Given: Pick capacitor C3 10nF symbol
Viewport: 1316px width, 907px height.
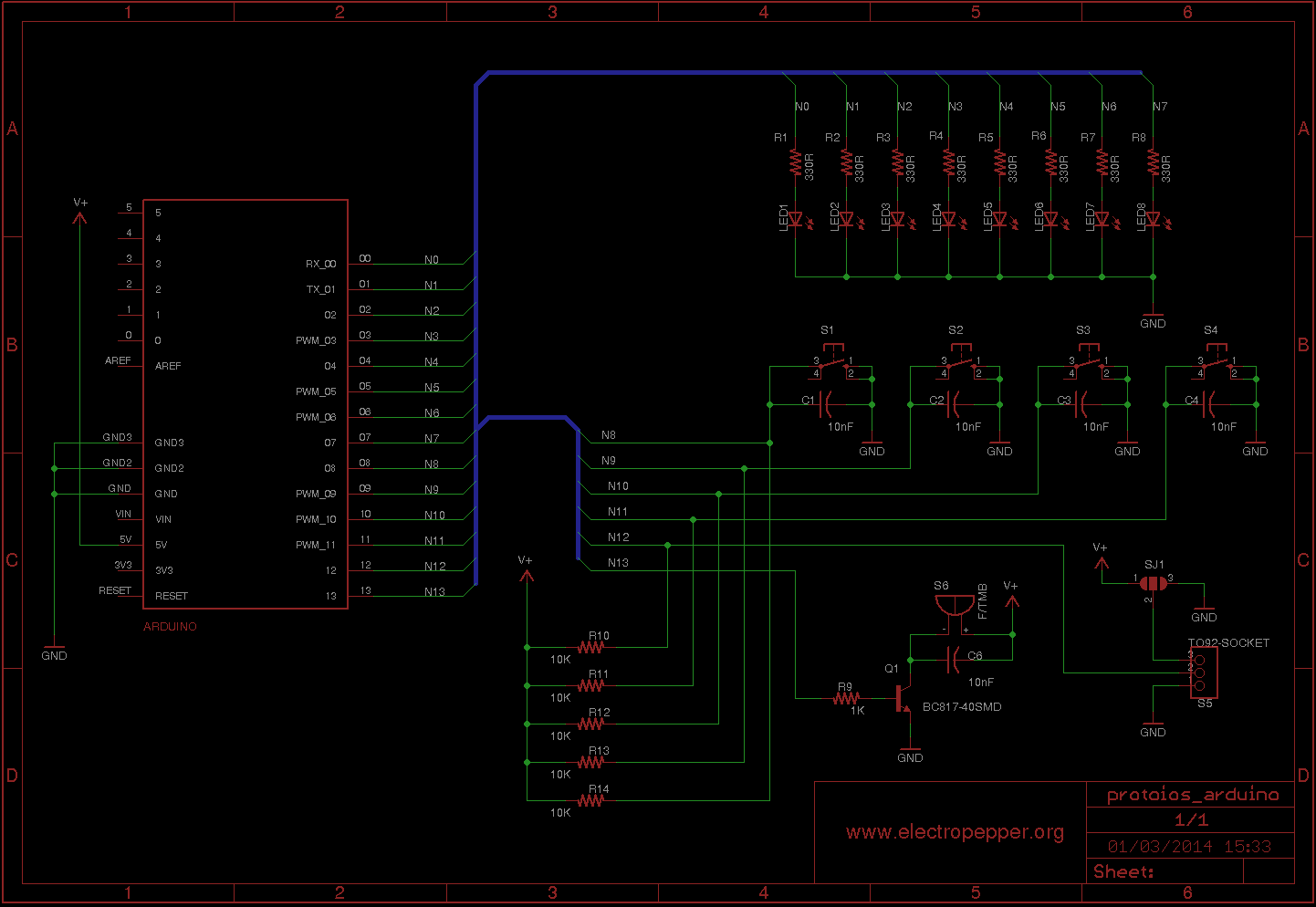Looking at the screenshot, I should [1082, 403].
